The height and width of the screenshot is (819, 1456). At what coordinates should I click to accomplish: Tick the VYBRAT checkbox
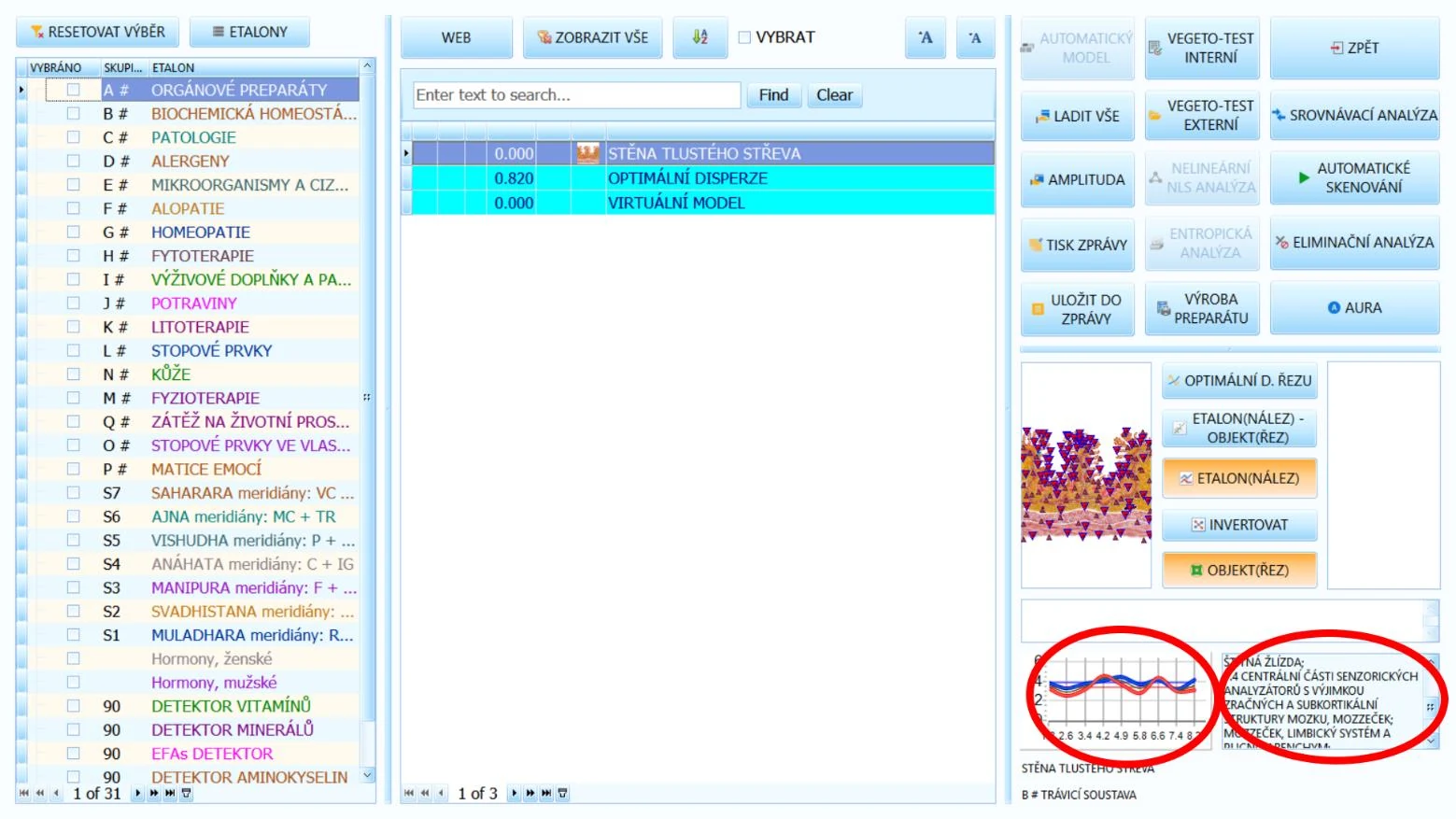tap(744, 37)
